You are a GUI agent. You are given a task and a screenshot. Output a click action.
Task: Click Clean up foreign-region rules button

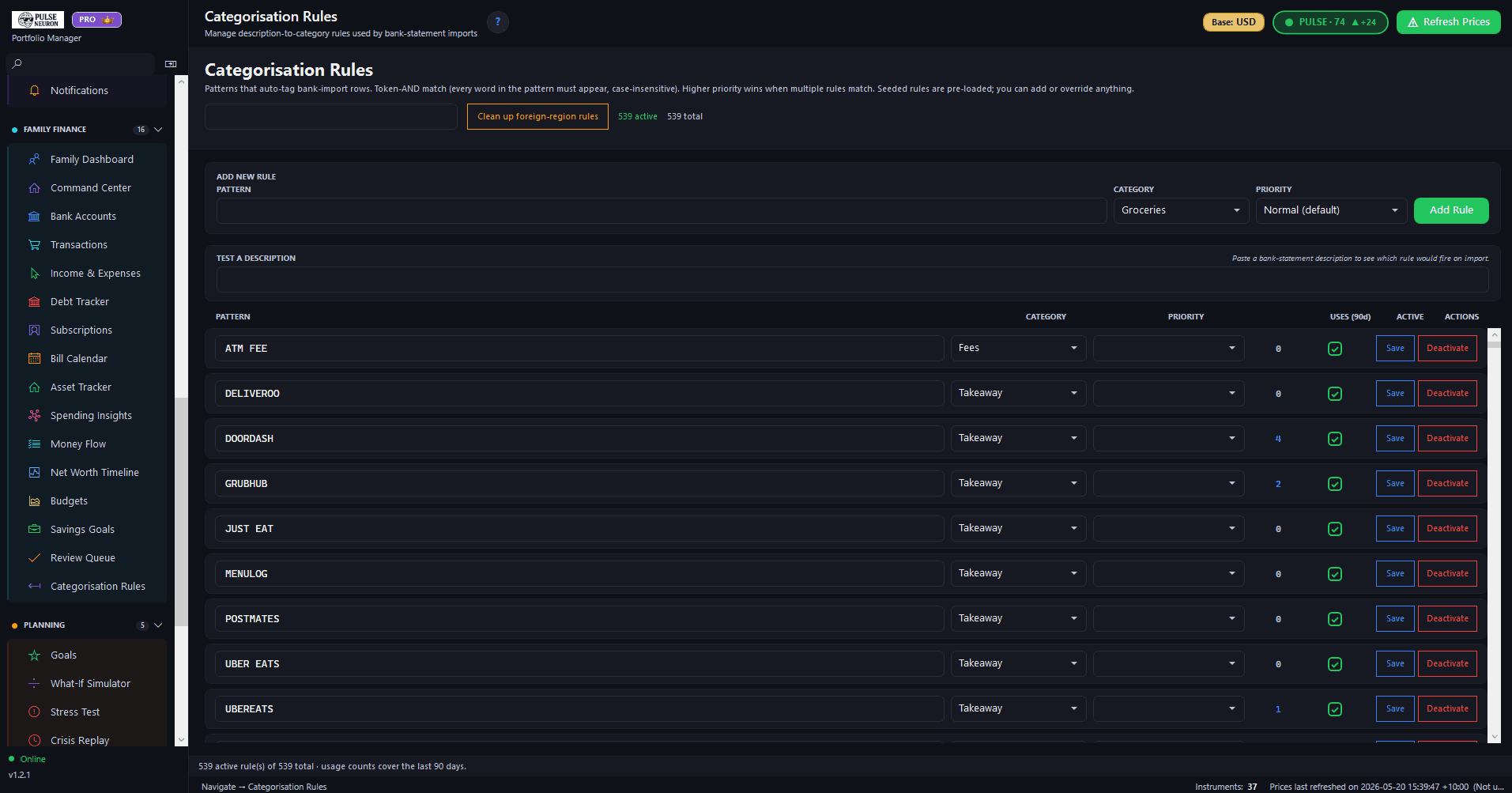pyautogui.click(x=537, y=117)
